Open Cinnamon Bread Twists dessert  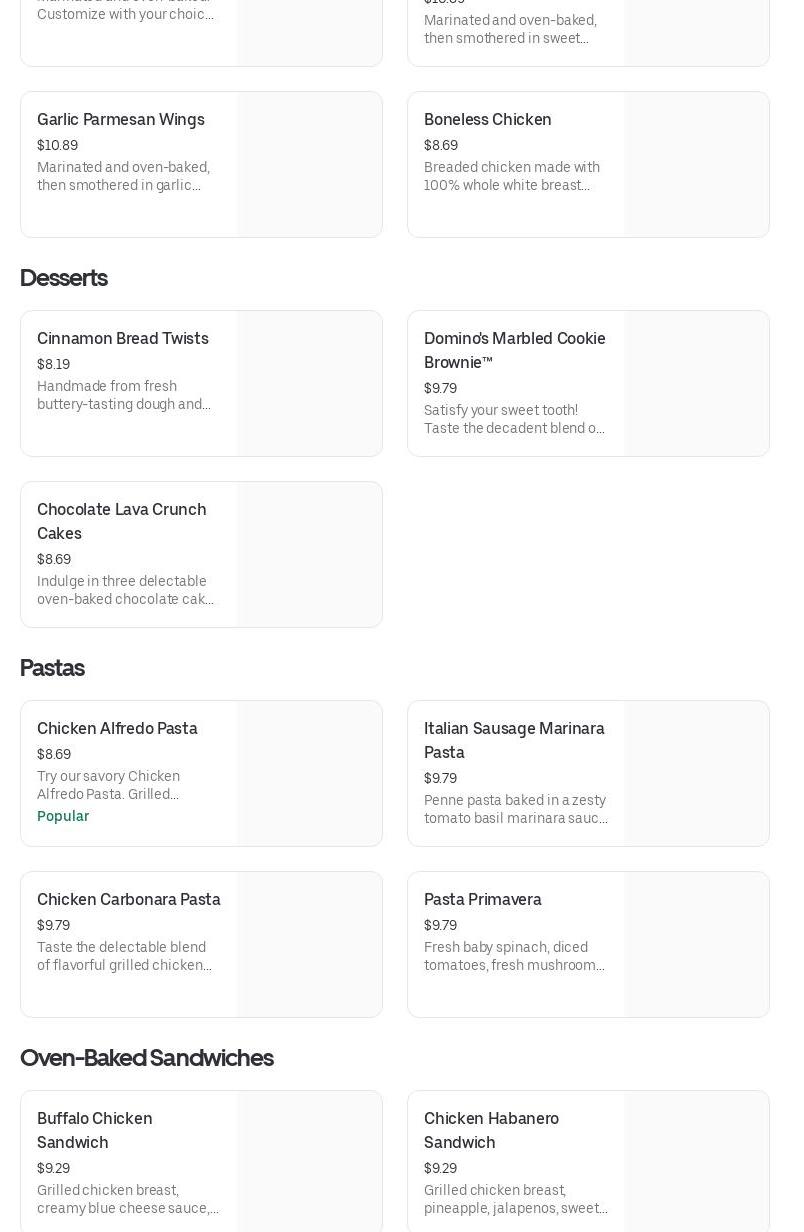click(x=201, y=384)
